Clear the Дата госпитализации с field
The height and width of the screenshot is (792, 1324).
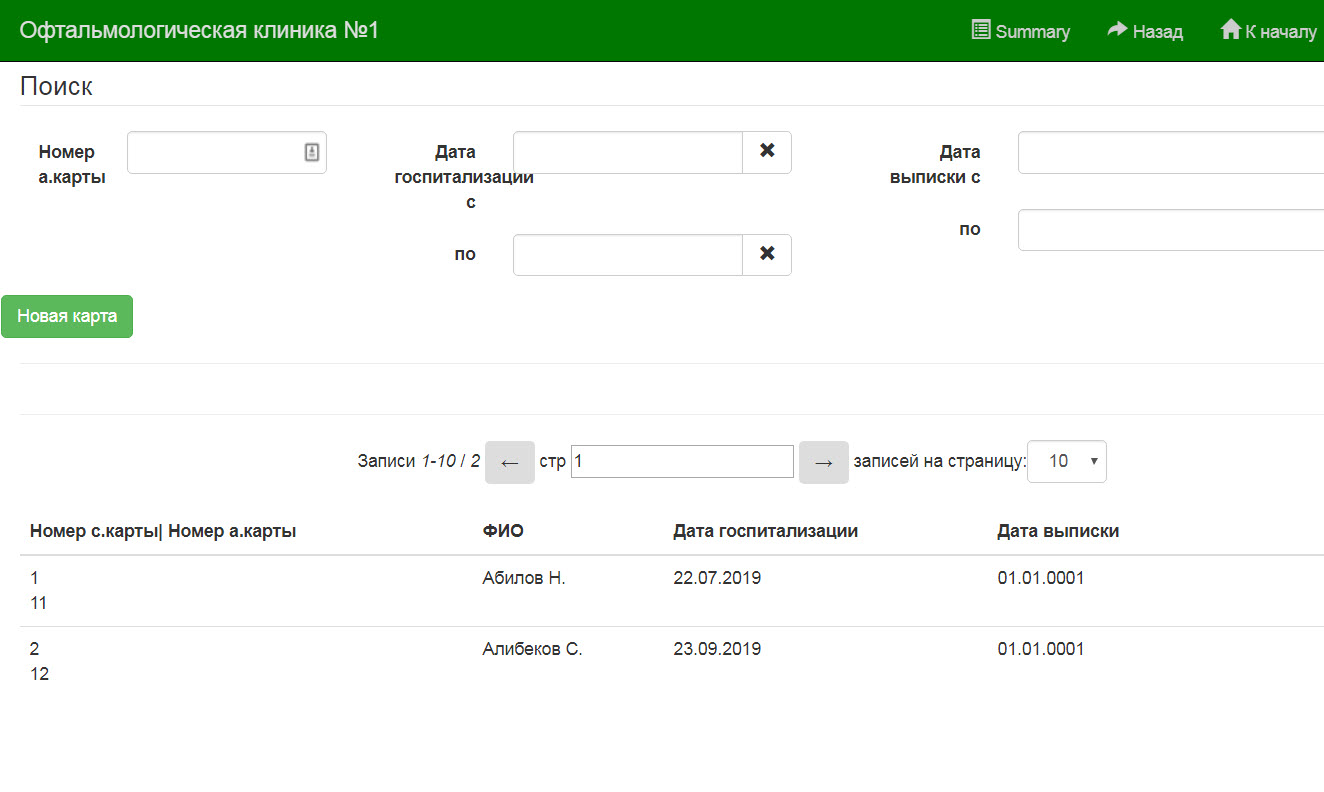click(767, 152)
